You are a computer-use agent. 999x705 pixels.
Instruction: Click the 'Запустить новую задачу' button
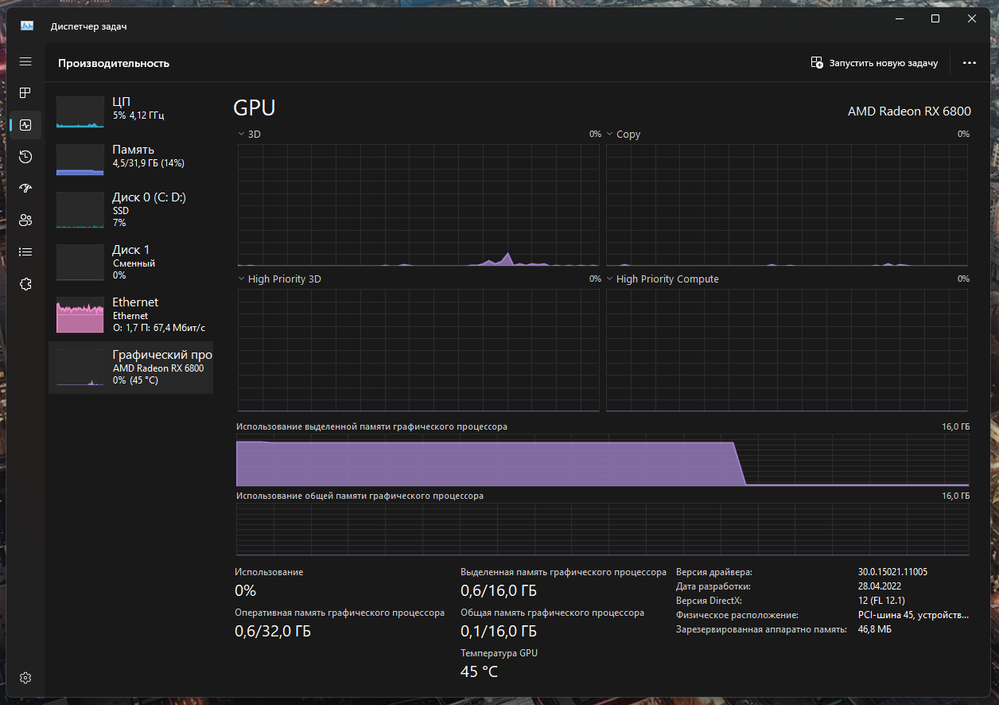pyautogui.click(x=874, y=63)
